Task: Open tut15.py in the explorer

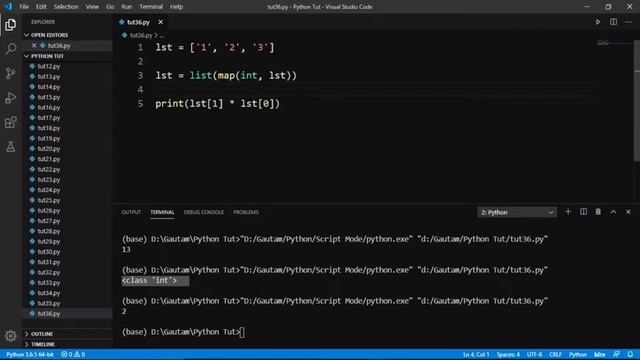Action: click(49, 97)
